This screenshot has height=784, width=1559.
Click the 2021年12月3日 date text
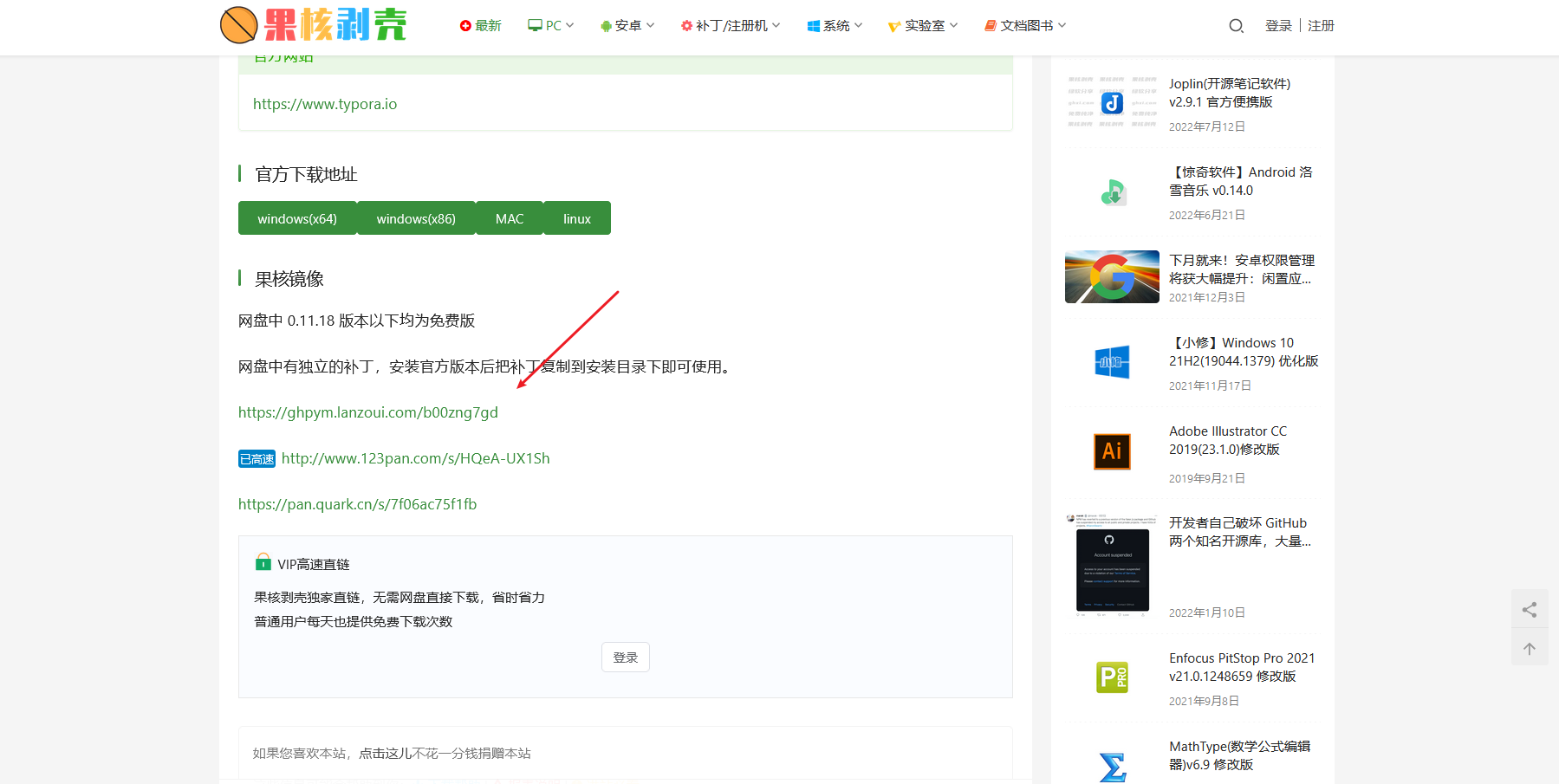[x=1207, y=297]
